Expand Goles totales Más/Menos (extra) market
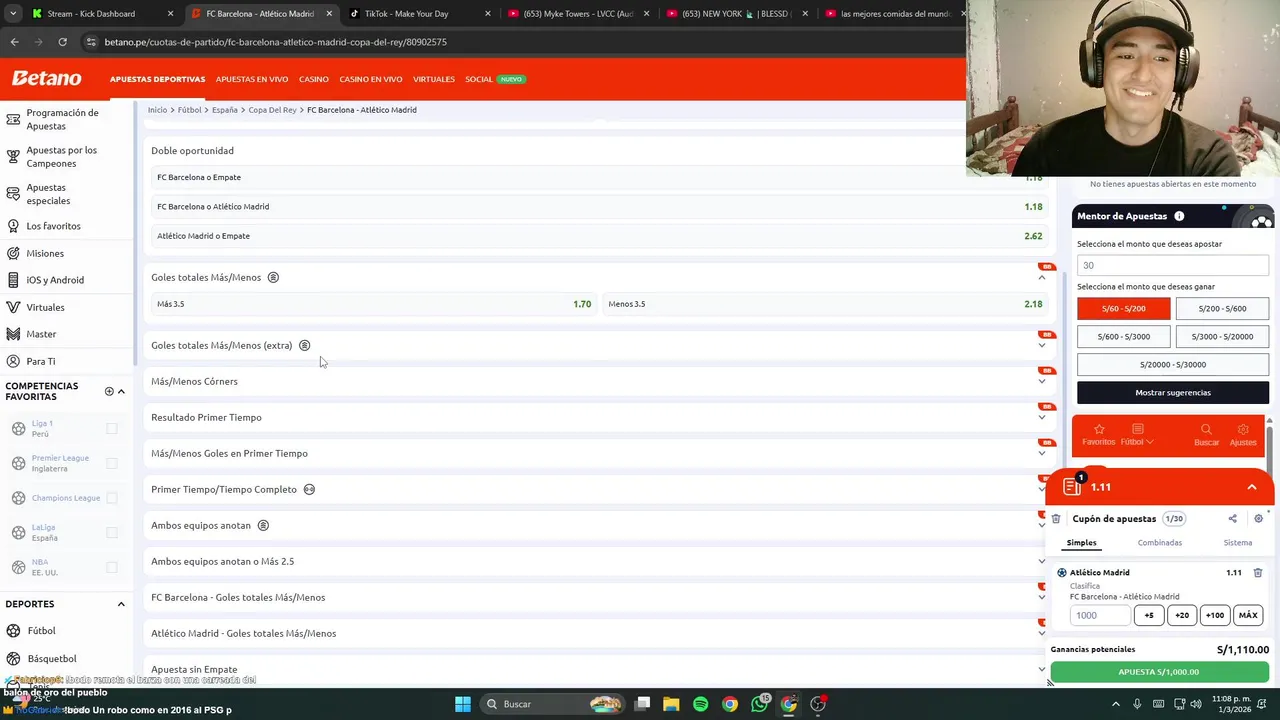Image resolution: width=1280 pixels, height=720 pixels. tap(1041, 345)
